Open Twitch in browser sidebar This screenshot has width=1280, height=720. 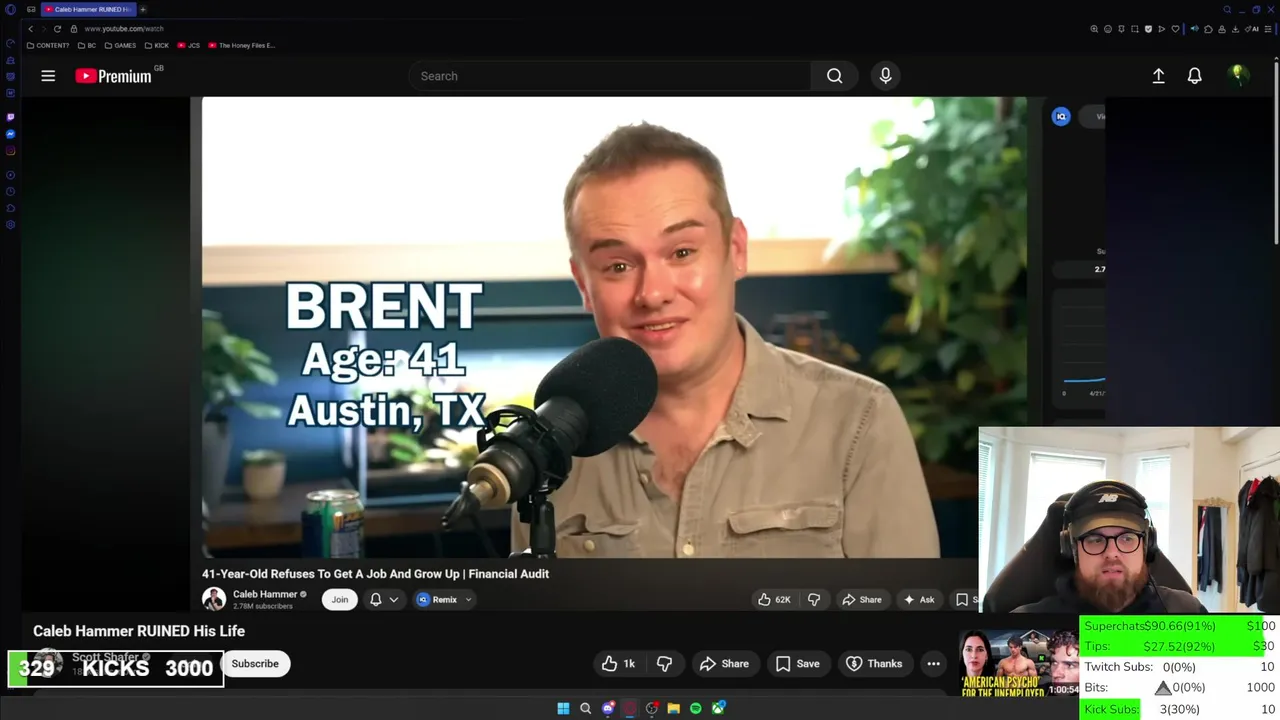[x=10, y=117]
